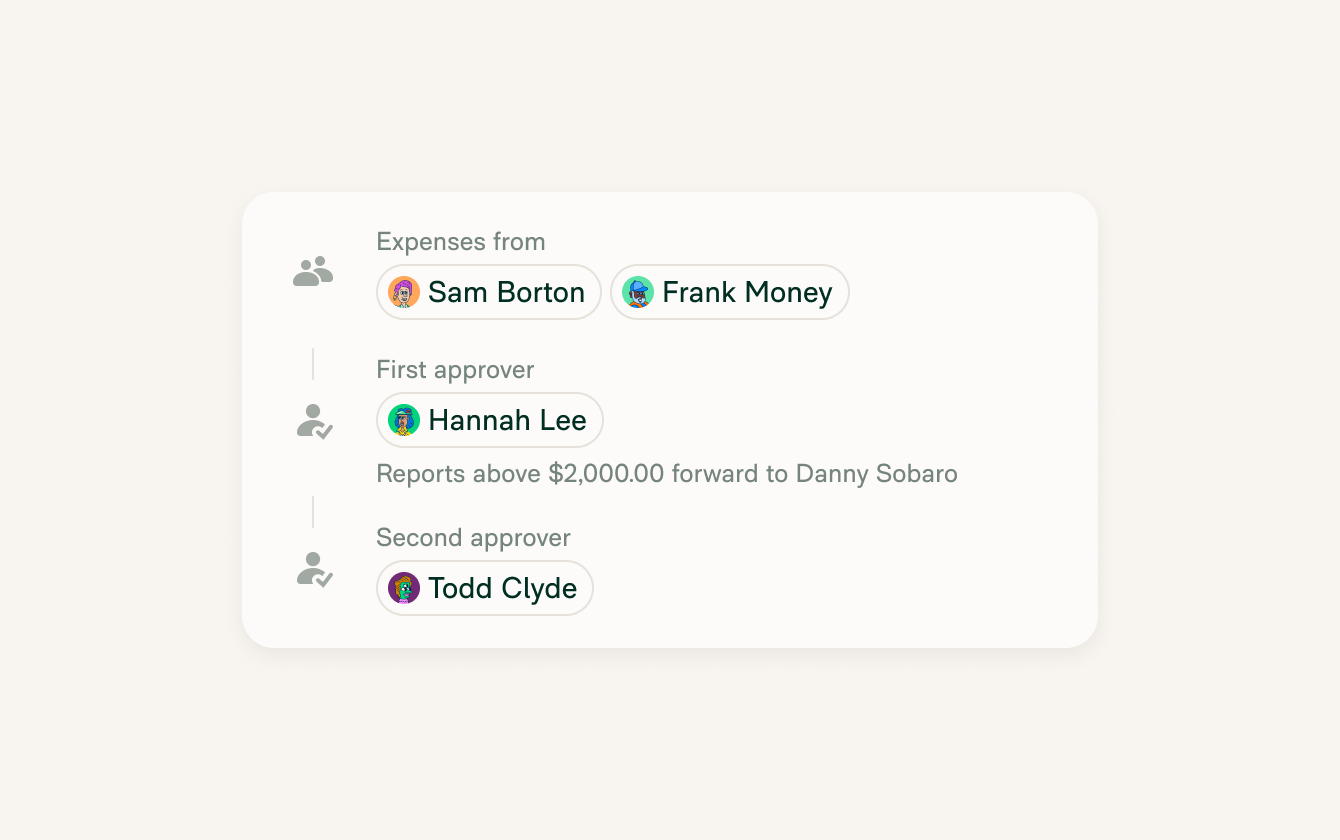Open the Hannah Lee approver chip
The image size is (1340, 840).
point(490,420)
